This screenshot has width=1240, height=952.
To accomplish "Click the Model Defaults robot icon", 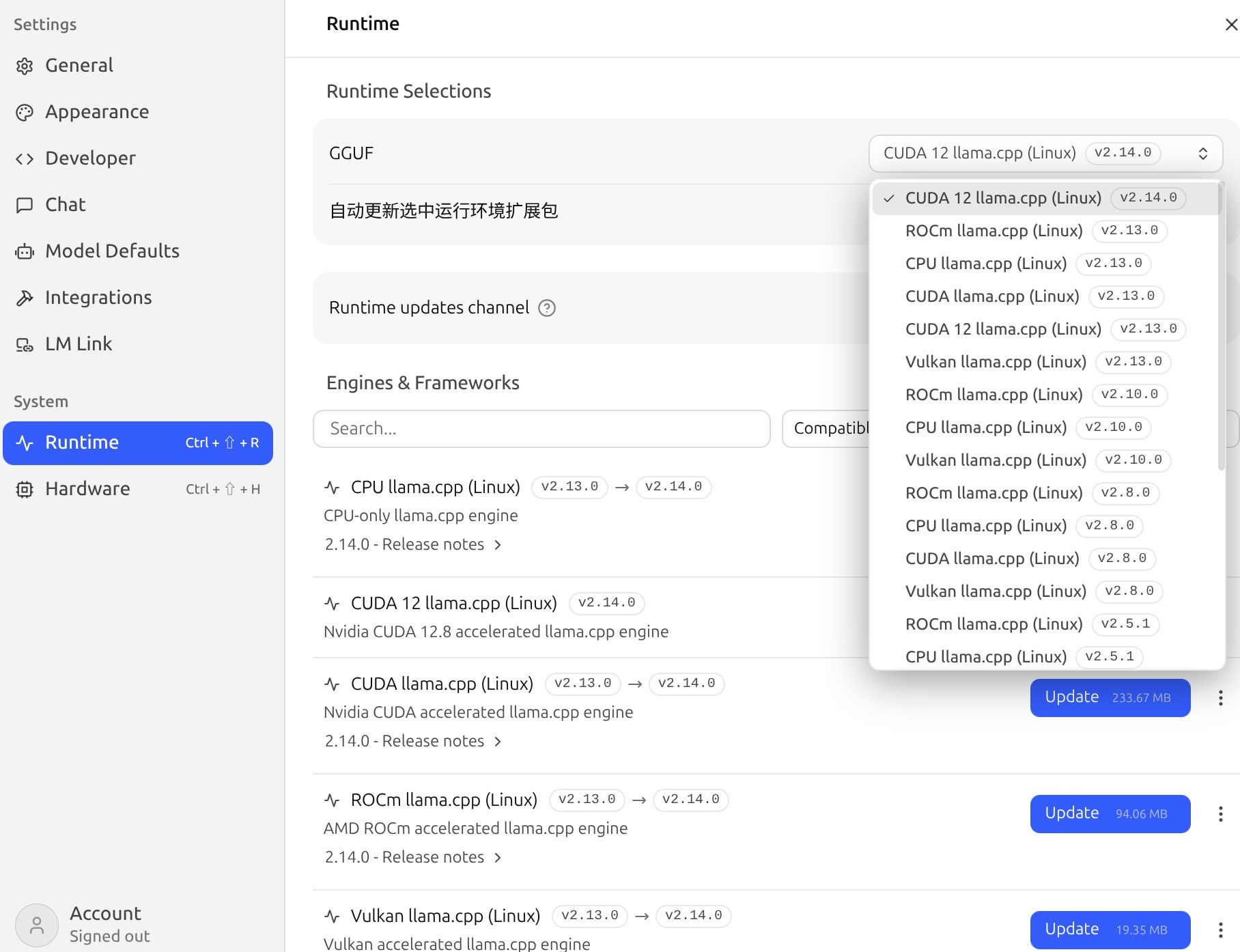I will click(x=25, y=251).
